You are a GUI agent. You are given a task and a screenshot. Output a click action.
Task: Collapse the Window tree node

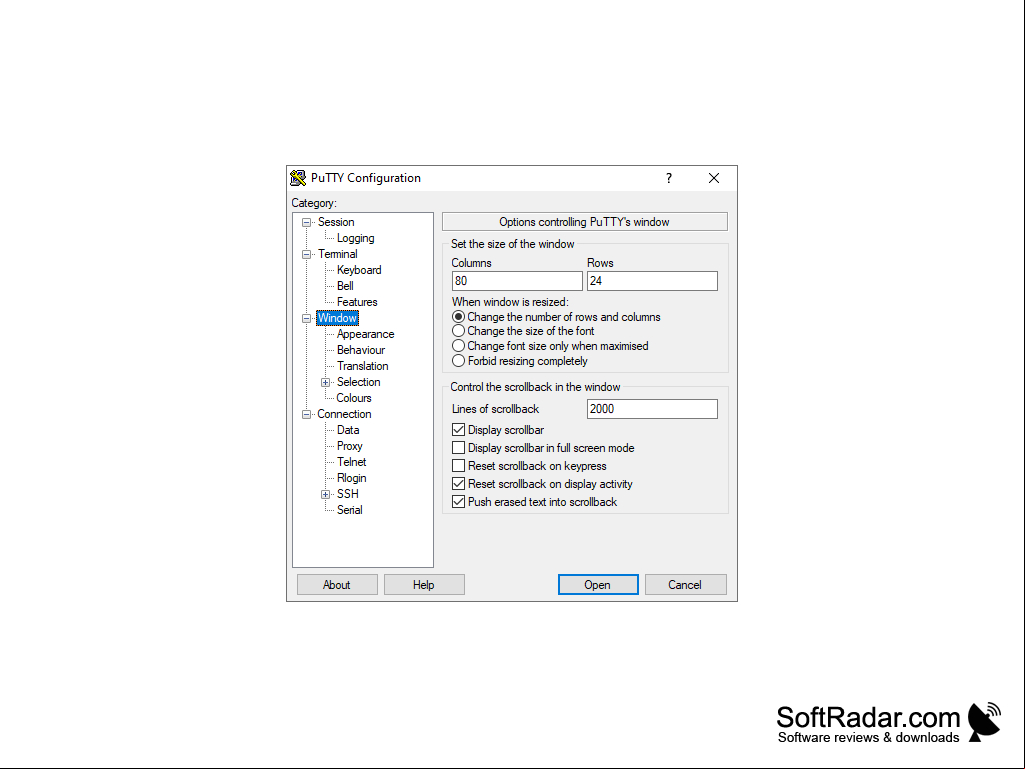[x=306, y=318]
